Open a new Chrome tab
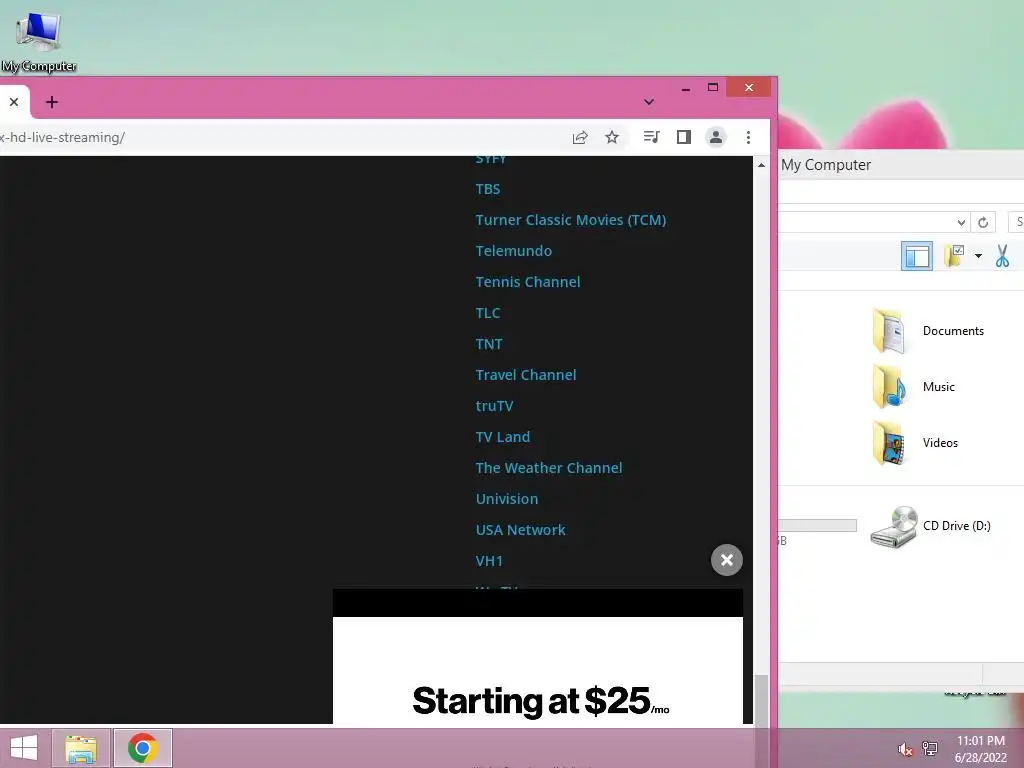This screenshot has width=1024, height=768. click(52, 102)
